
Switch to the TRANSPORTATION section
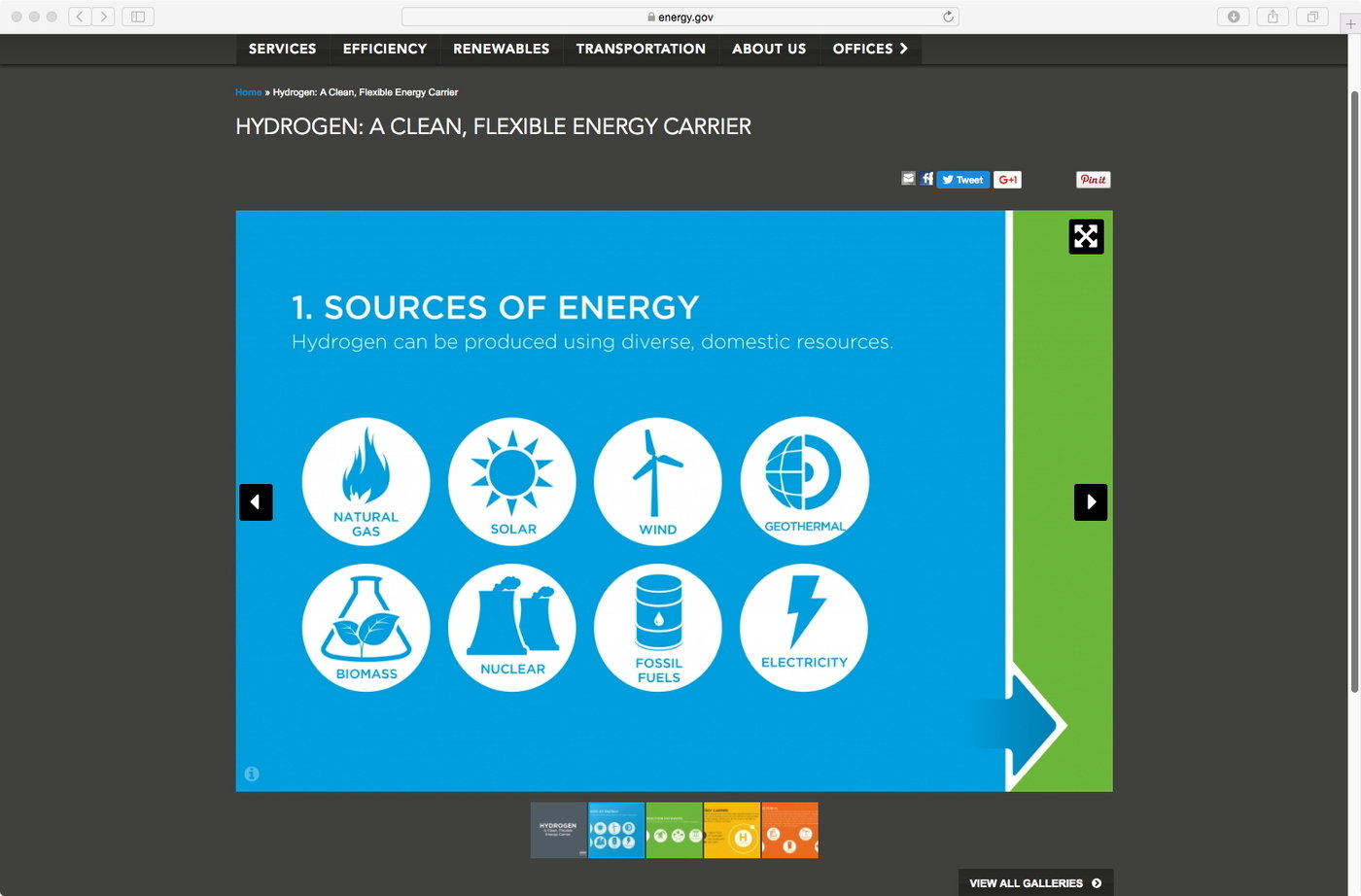[641, 49]
